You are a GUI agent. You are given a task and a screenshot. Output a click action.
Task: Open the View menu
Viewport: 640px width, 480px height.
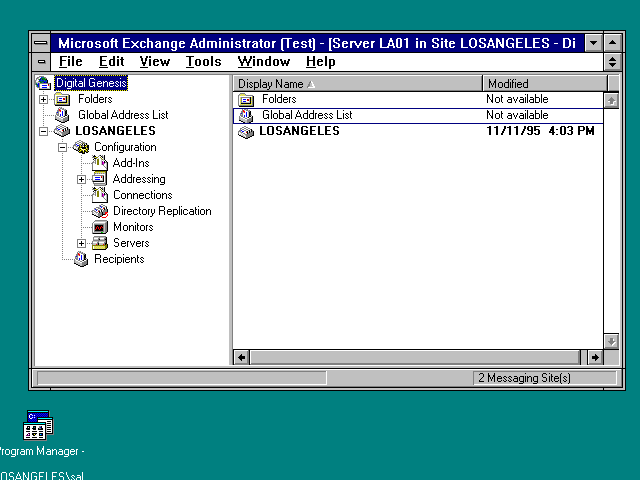pyautogui.click(x=155, y=62)
